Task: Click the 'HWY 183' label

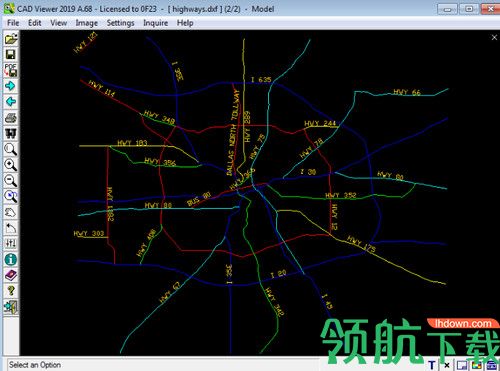Action: tap(132, 143)
